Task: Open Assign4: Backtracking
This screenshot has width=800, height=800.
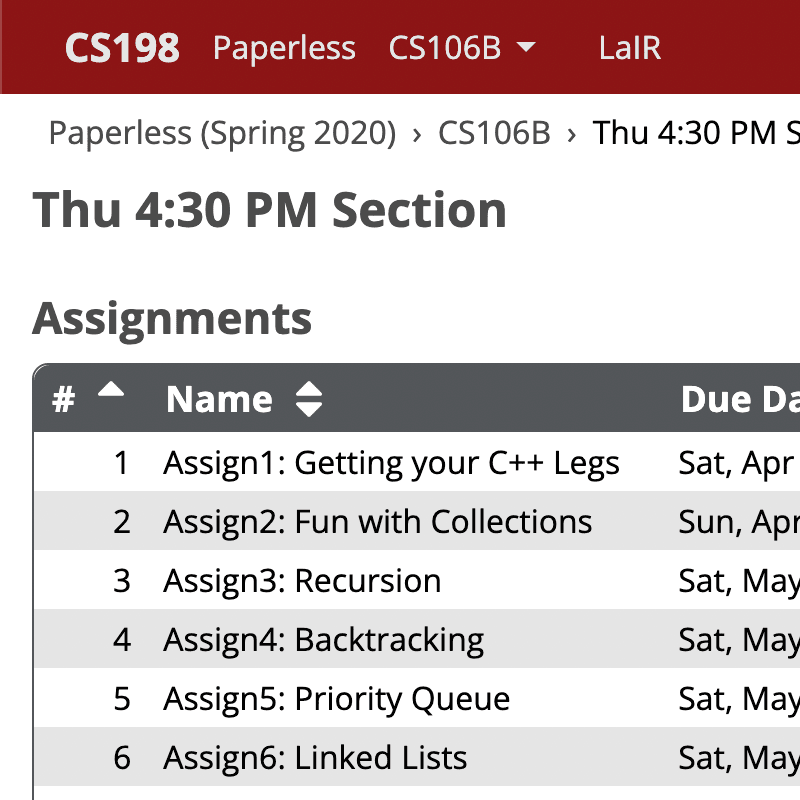Action: (x=323, y=640)
